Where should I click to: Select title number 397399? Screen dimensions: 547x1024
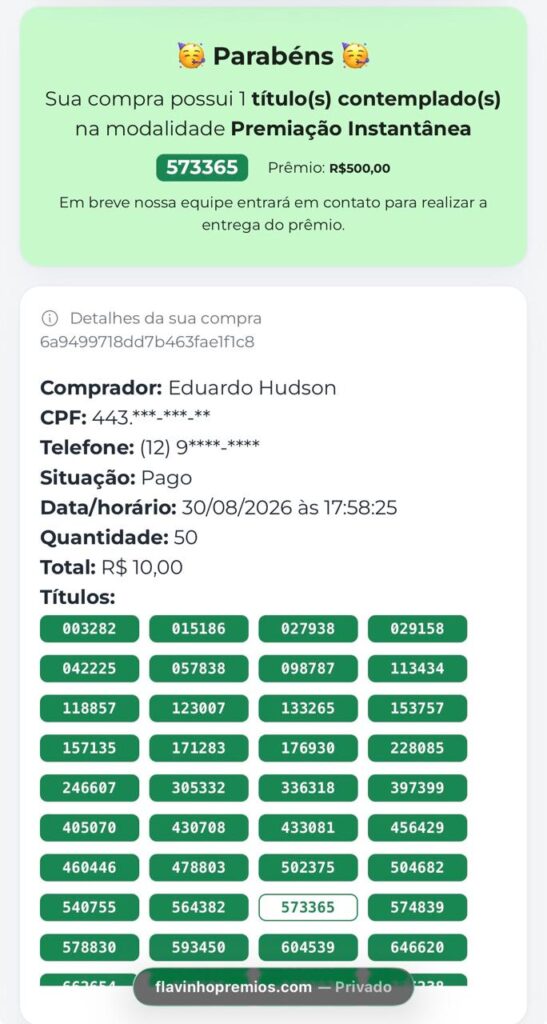click(417, 788)
